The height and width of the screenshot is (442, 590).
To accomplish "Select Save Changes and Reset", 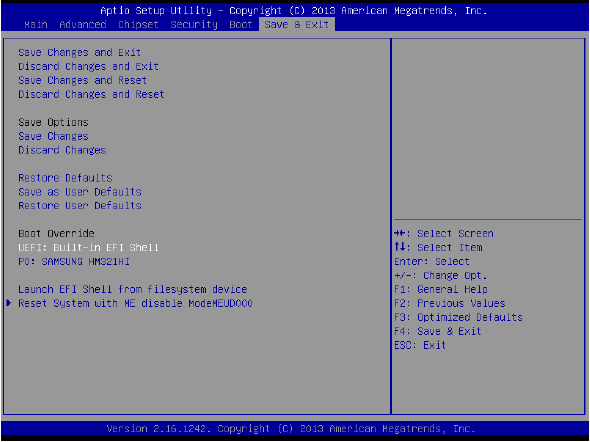I will (82, 81).
